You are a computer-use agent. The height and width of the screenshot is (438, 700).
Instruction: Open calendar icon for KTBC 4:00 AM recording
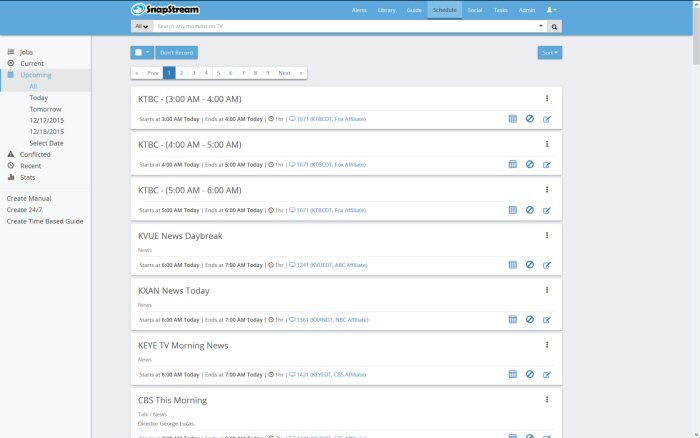[x=512, y=164]
